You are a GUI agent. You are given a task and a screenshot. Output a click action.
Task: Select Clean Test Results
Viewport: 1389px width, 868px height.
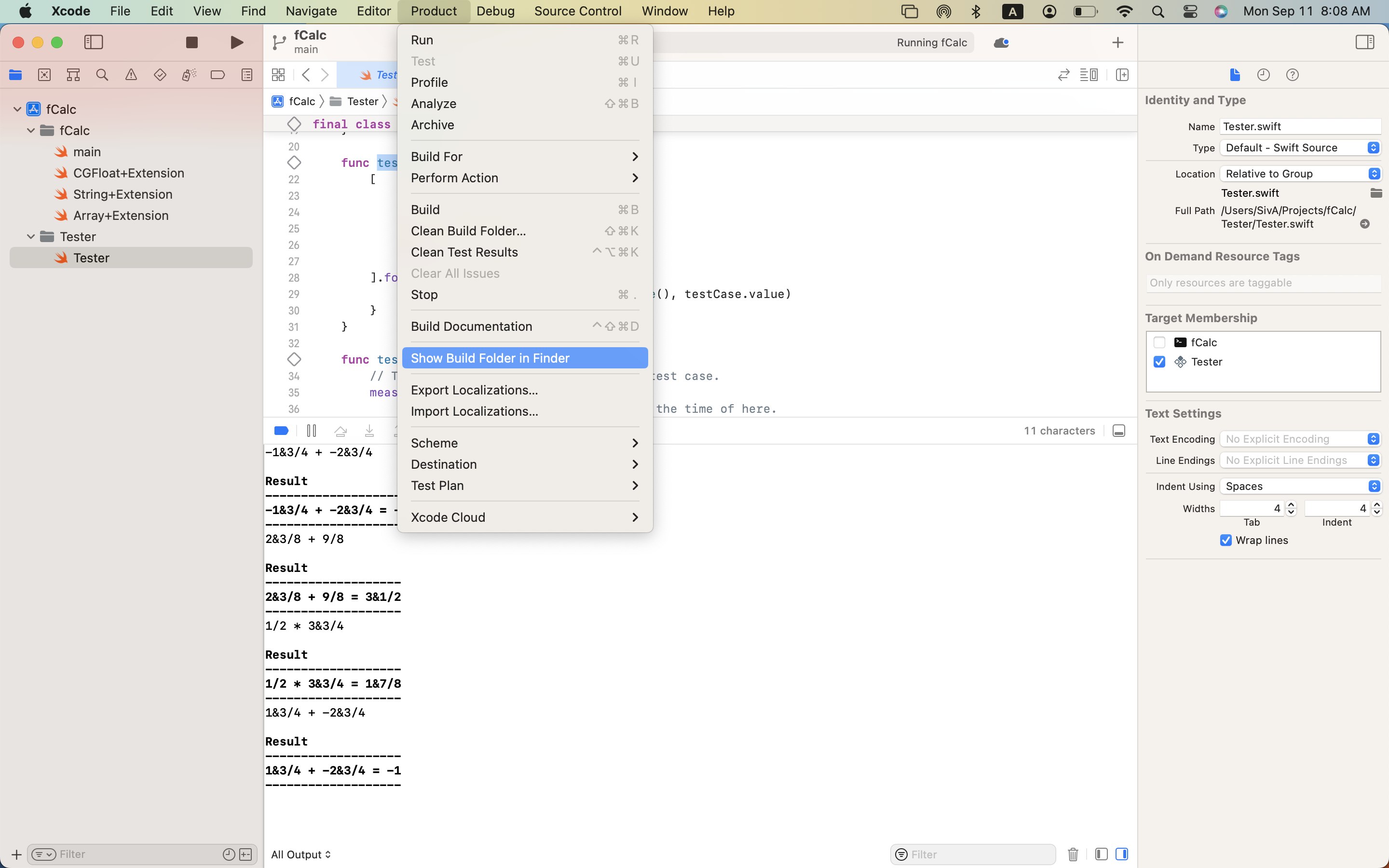(x=464, y=252)
